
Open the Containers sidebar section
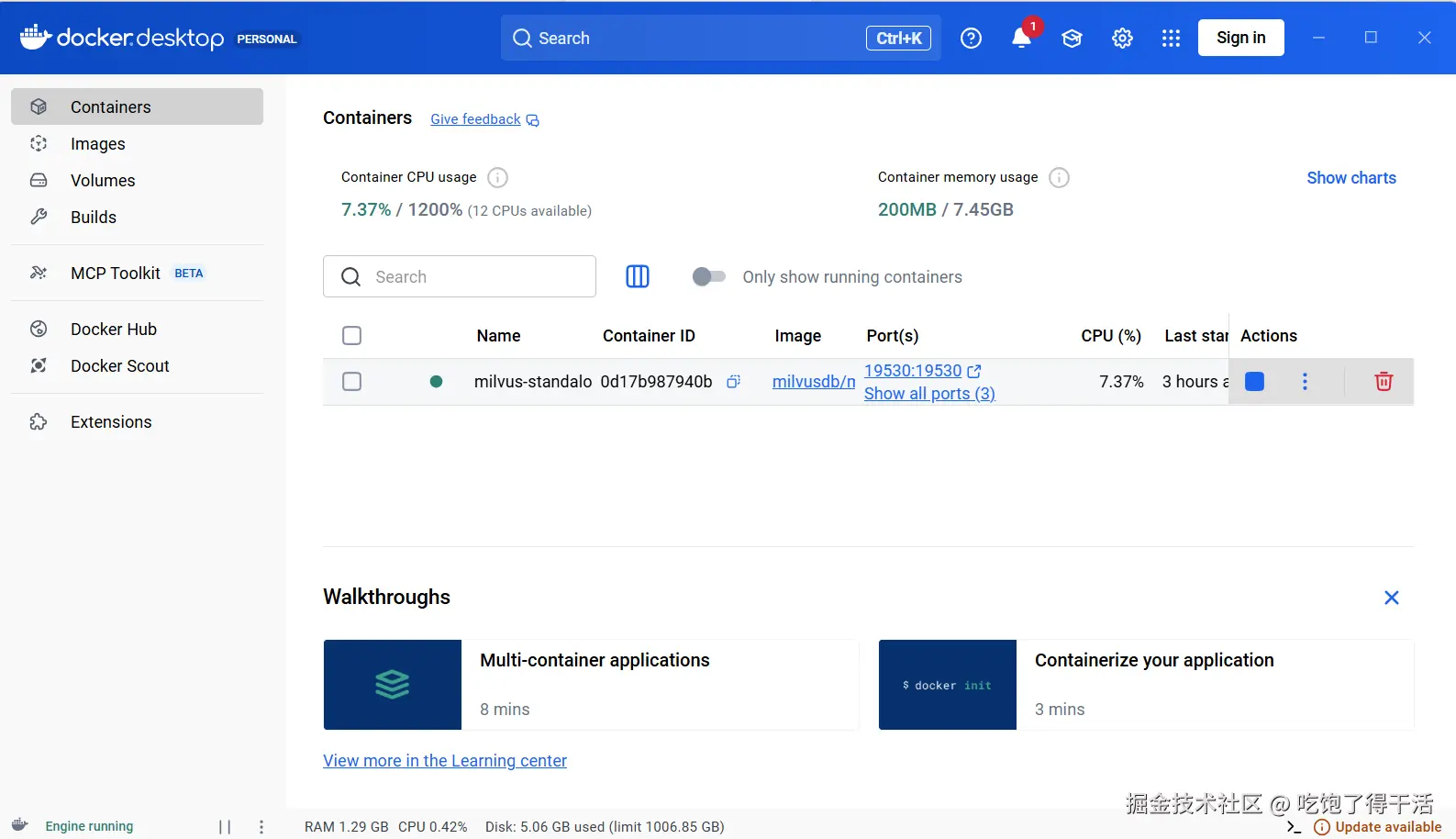[137, 106]
